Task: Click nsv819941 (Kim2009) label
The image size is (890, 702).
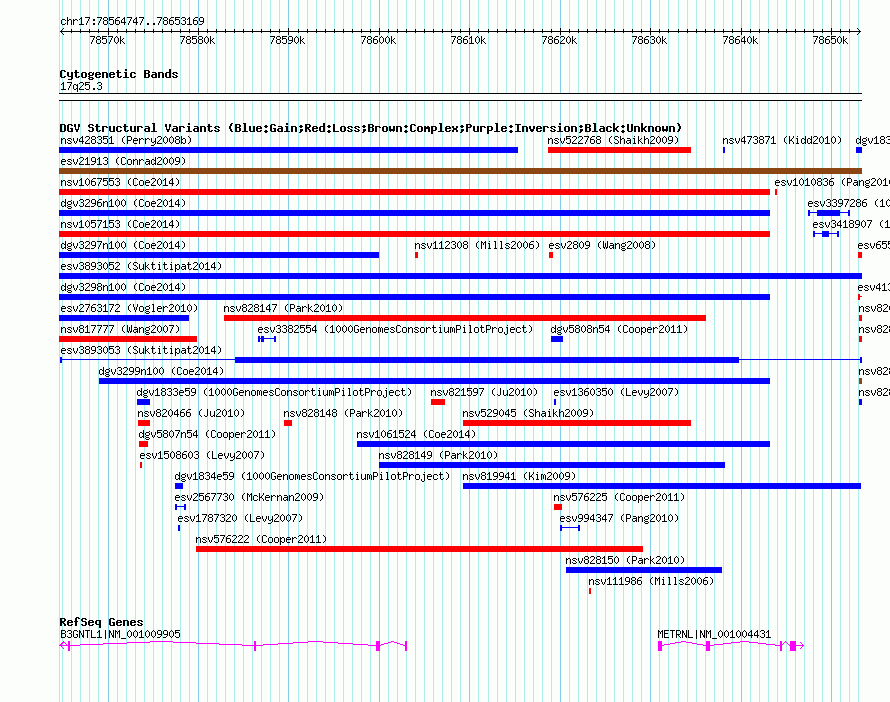Action: pos(519,476)
